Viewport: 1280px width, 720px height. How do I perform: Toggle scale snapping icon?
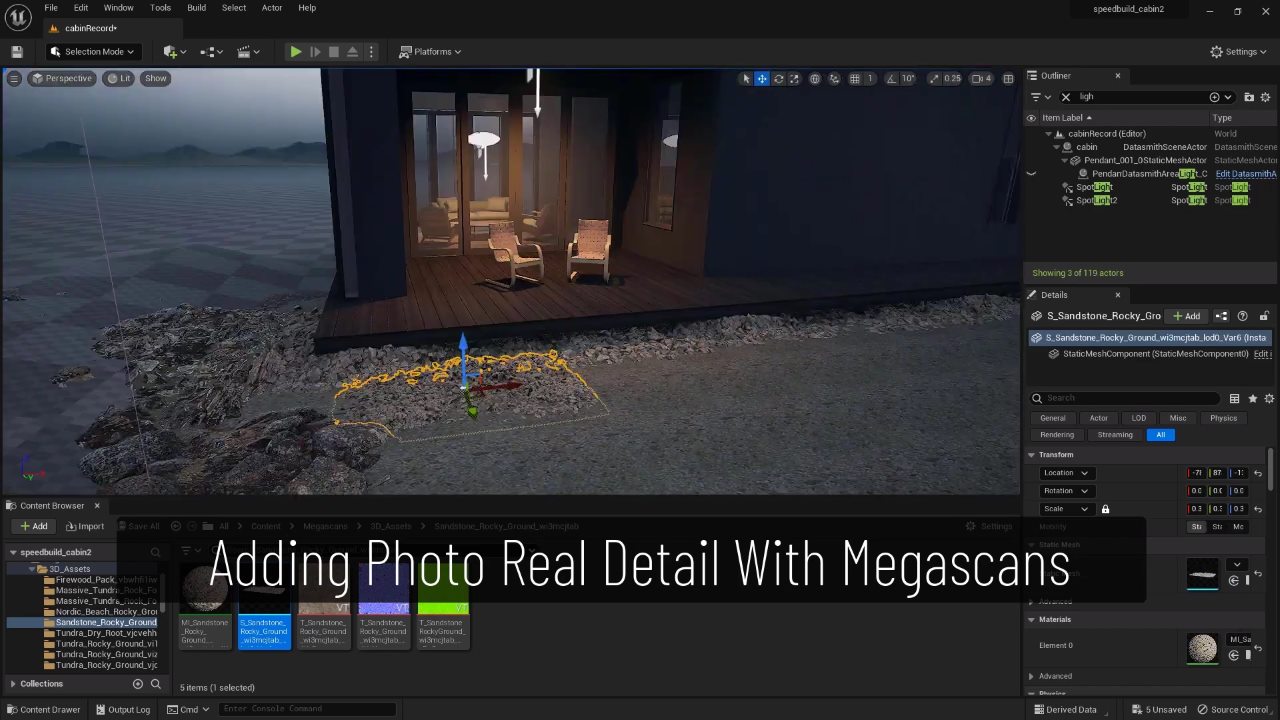tap(934, 79)
